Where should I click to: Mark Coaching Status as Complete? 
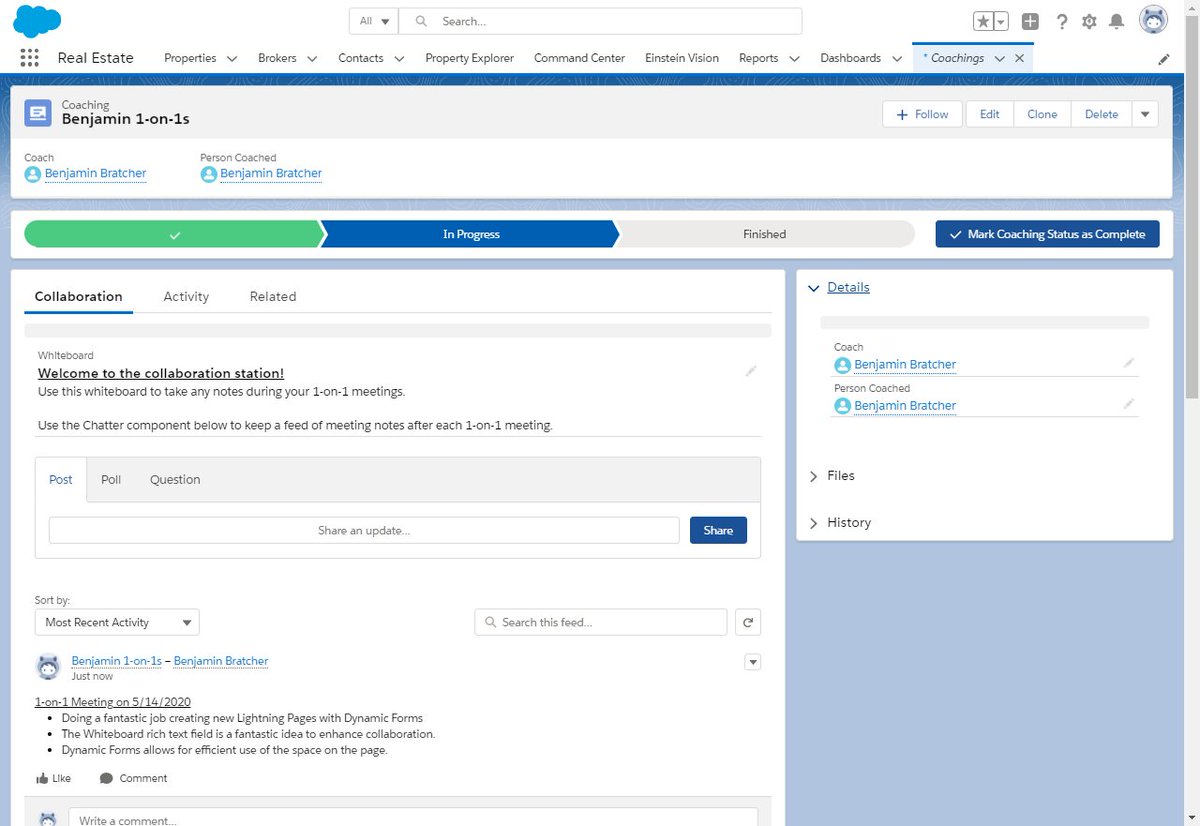tap(1047, 234)
